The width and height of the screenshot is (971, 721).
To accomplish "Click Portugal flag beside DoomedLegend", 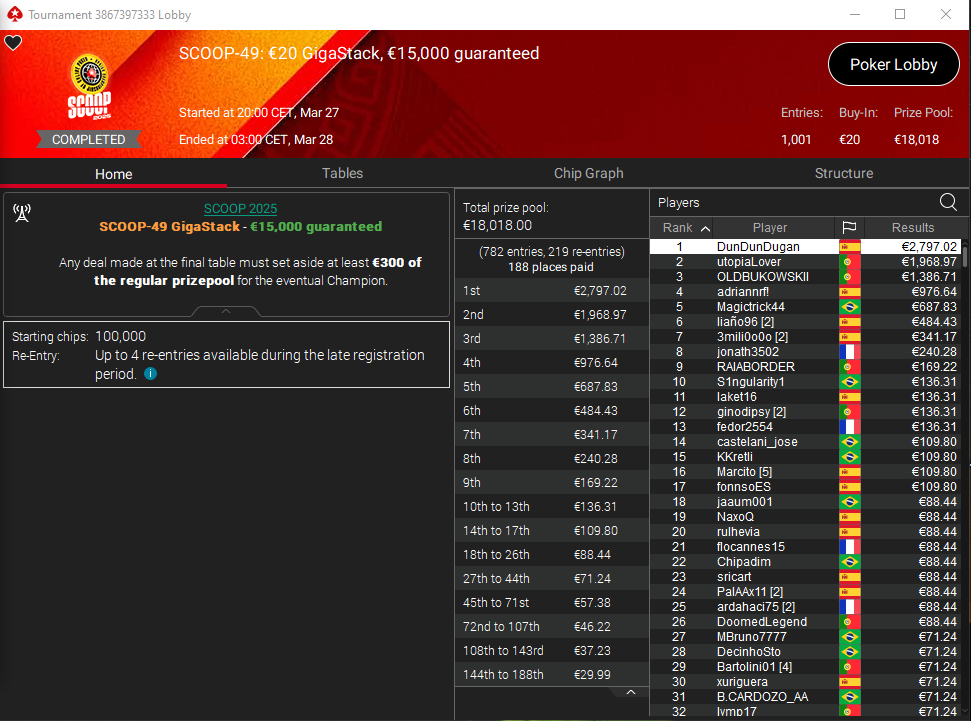I will 850,622.
